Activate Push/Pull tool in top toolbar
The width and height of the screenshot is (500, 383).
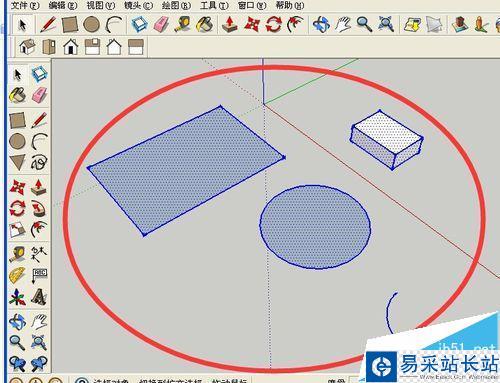(x=230, y=25)
